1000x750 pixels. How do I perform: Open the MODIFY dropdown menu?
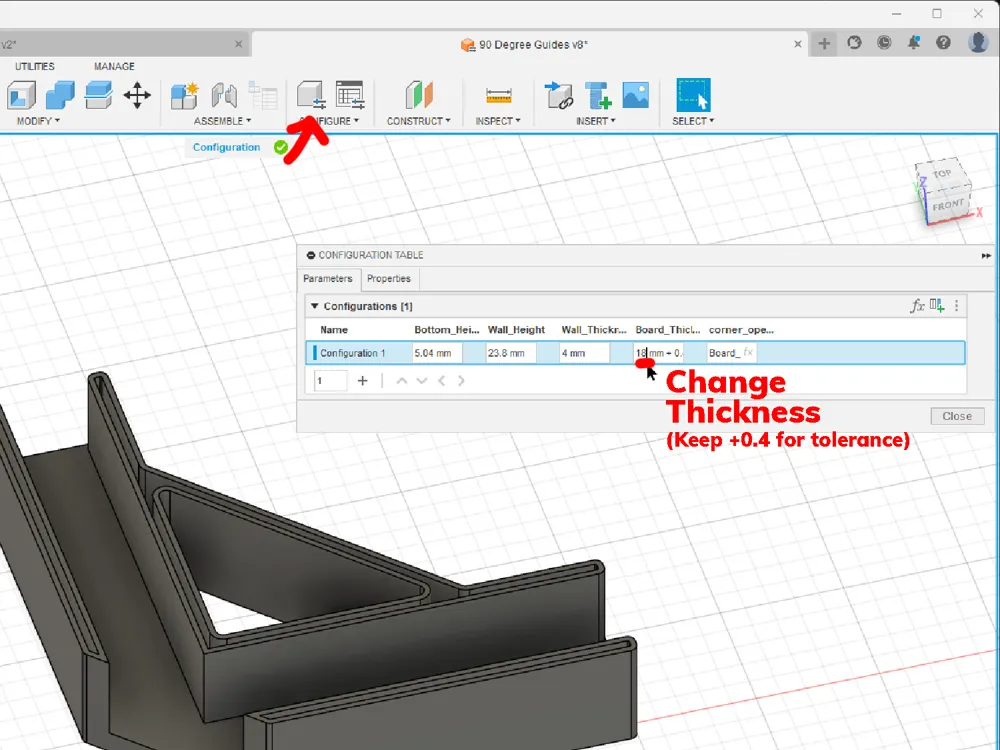pos(38,121)
